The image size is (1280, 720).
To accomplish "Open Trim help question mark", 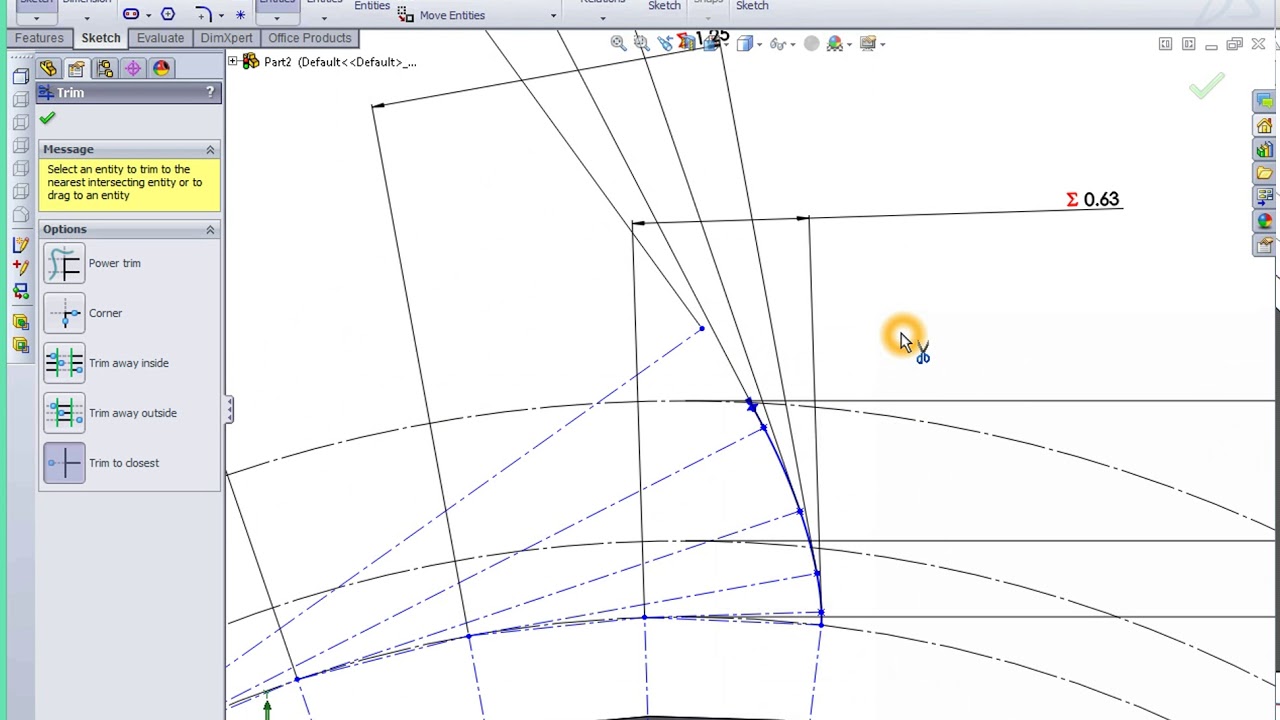I will click(x=210, y=92).
